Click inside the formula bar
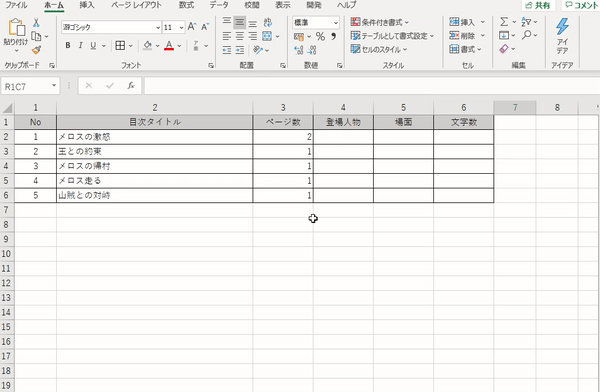600x392 pixels. (x=371, y=86)
